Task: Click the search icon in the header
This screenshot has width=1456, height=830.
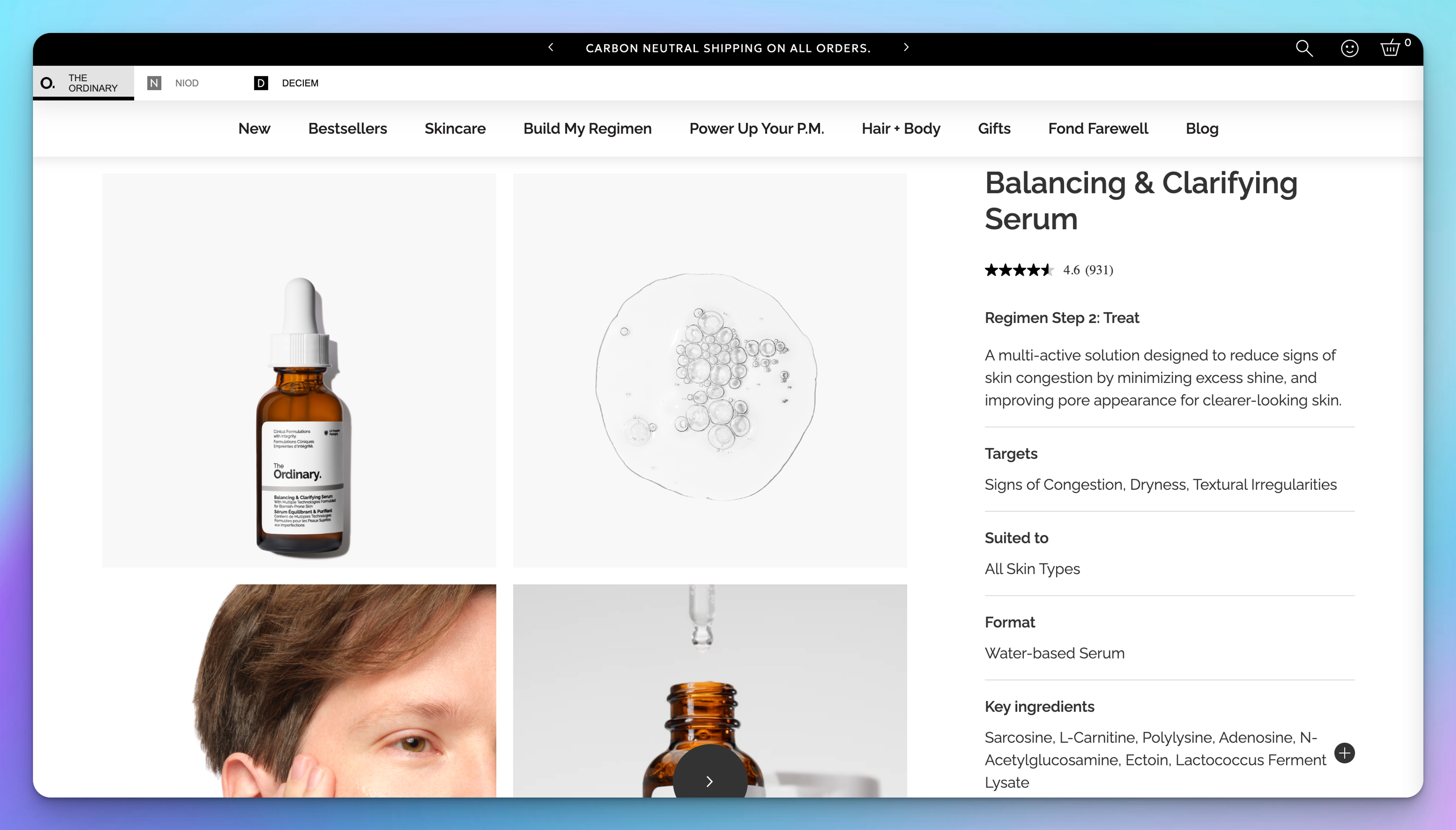Action: (1304, 47)
